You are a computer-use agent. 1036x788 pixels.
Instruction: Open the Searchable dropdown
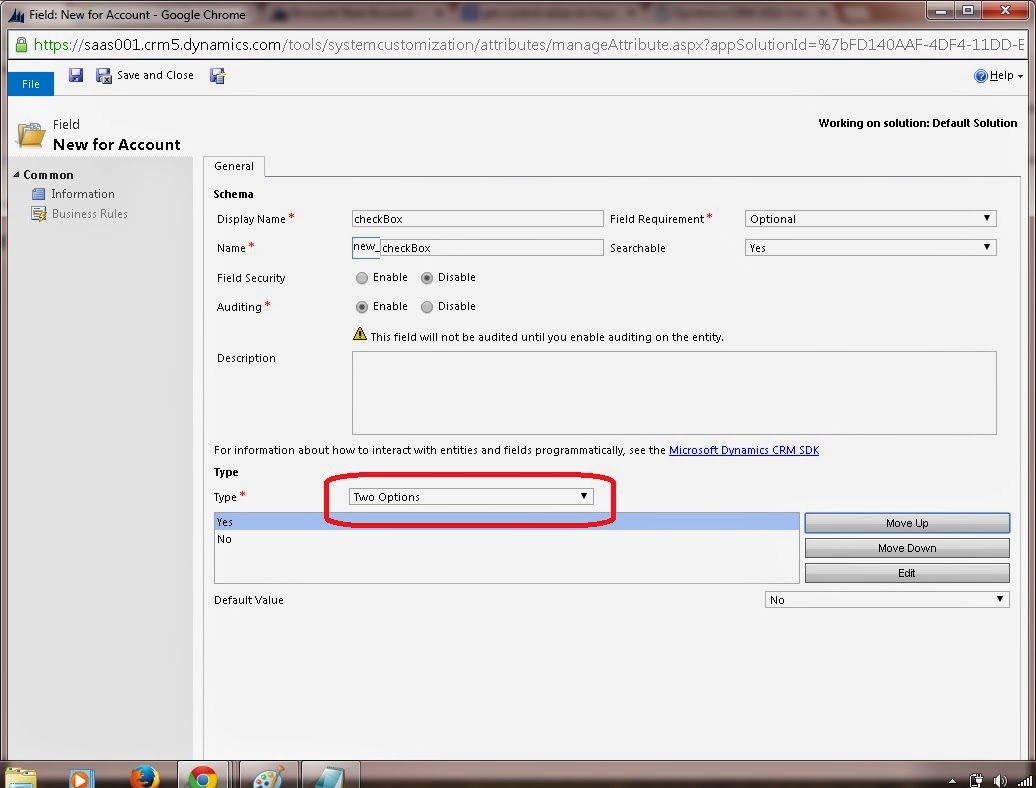[x=870, y=248]
